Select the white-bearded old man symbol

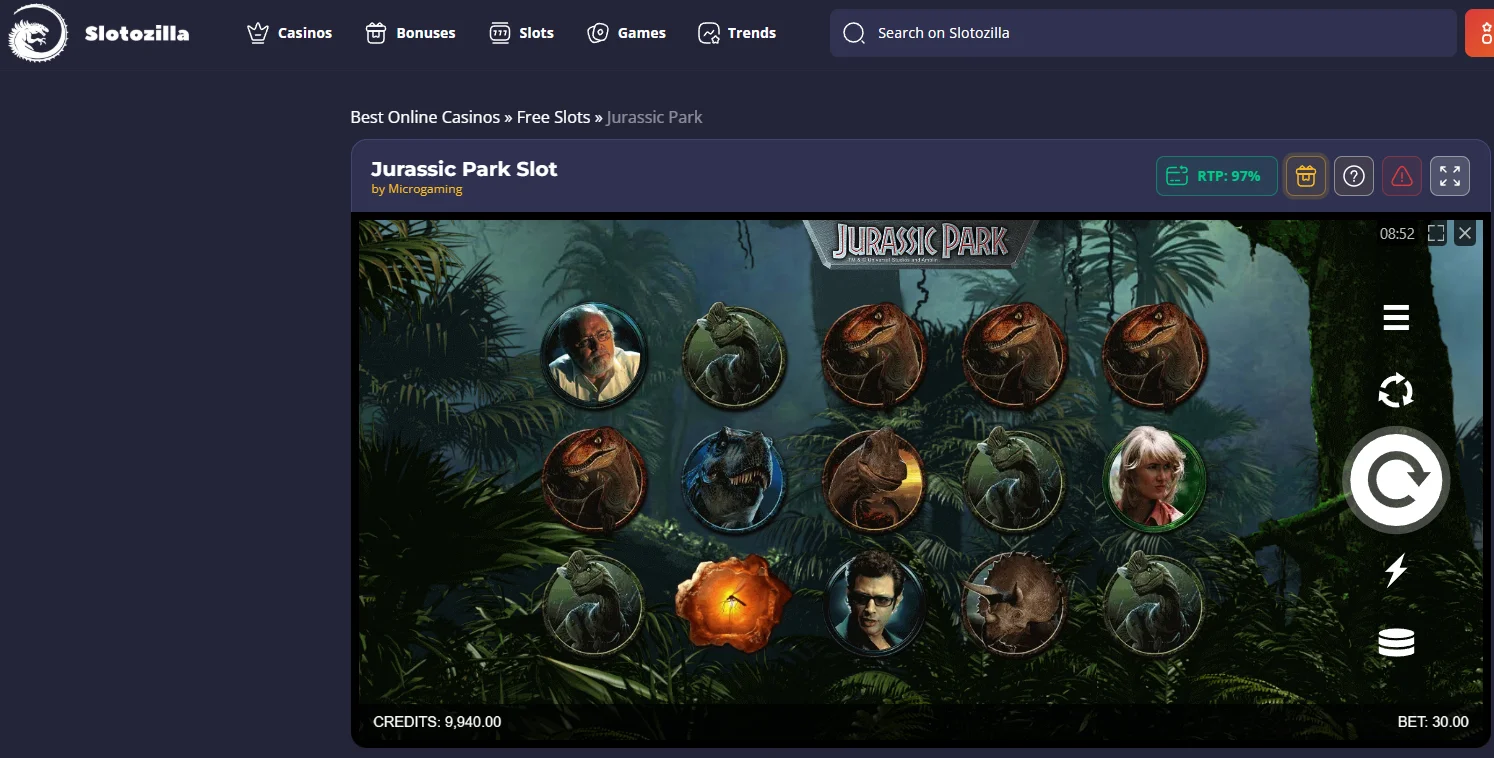[594, 355]
